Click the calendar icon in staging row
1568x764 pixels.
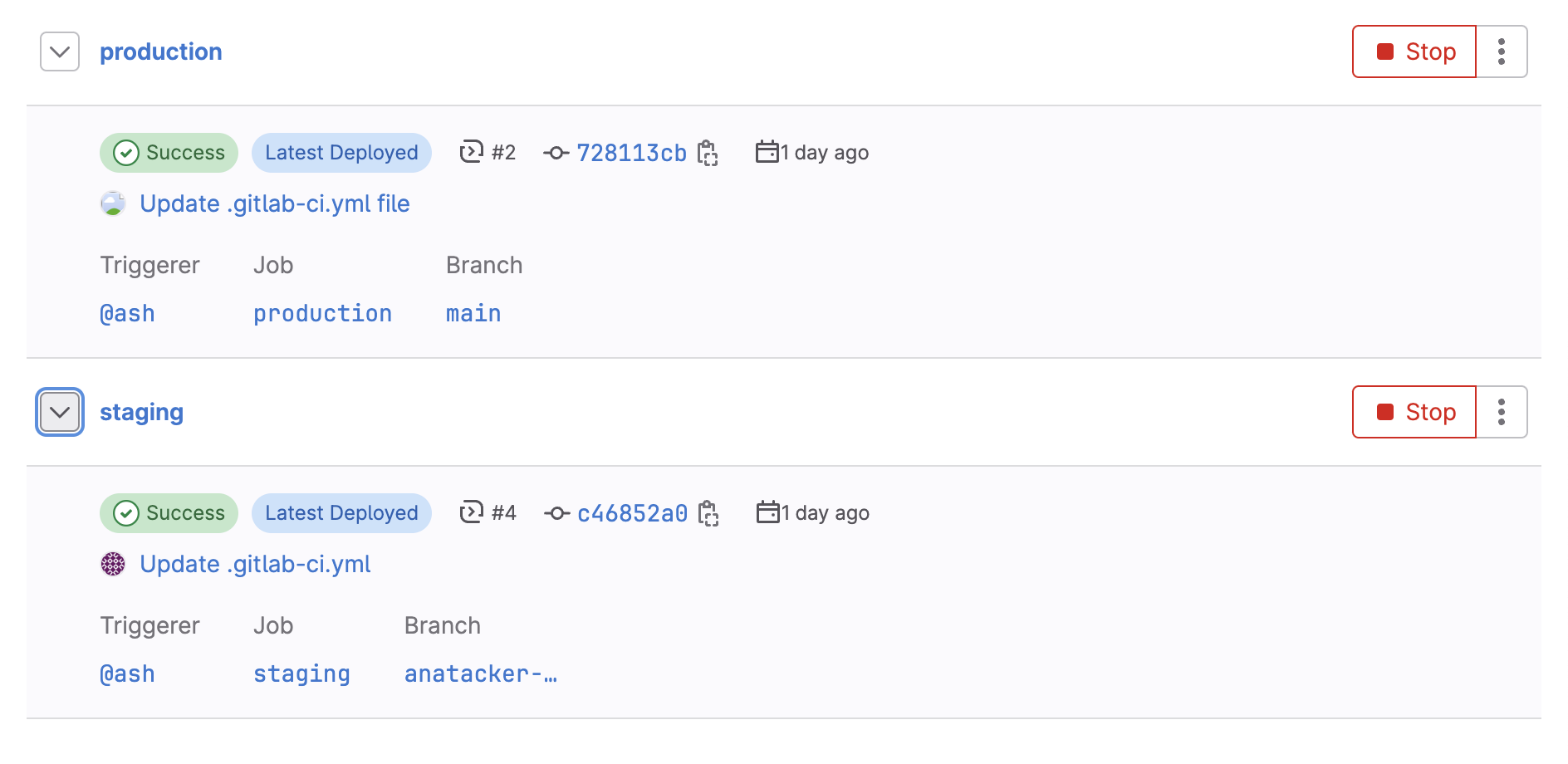click(767, 512)
